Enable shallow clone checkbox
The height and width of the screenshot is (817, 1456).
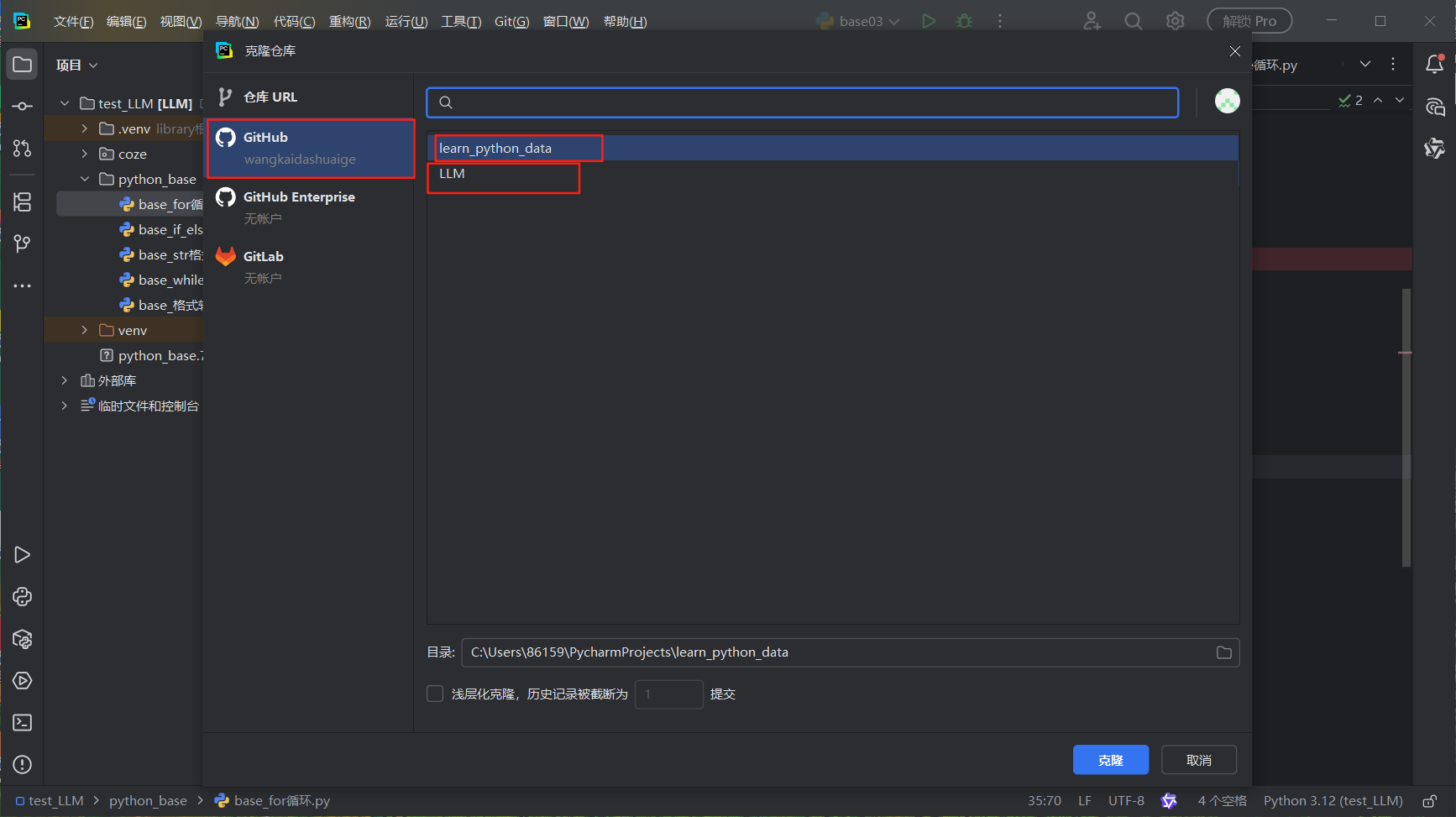click(x=435, y=694)
